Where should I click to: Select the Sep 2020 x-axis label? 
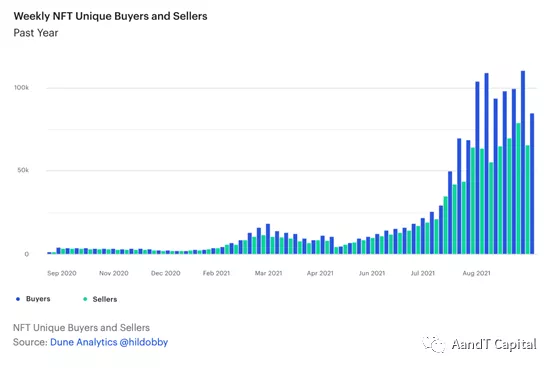tap(62, 273)
